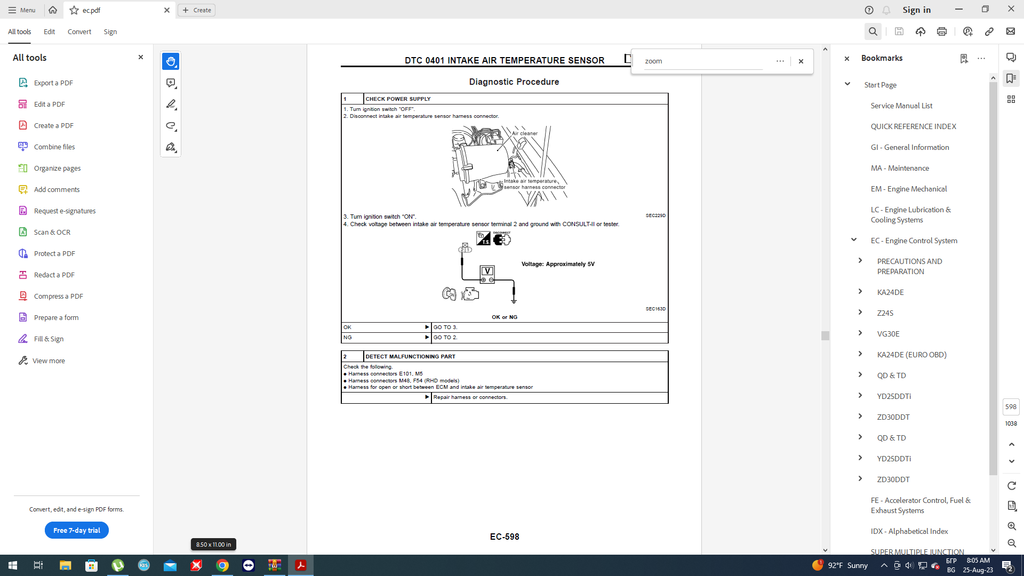Screen dimensions: 1024x576
Task: Expand the first QD & TD bookmark
Action: click(860, 375)
